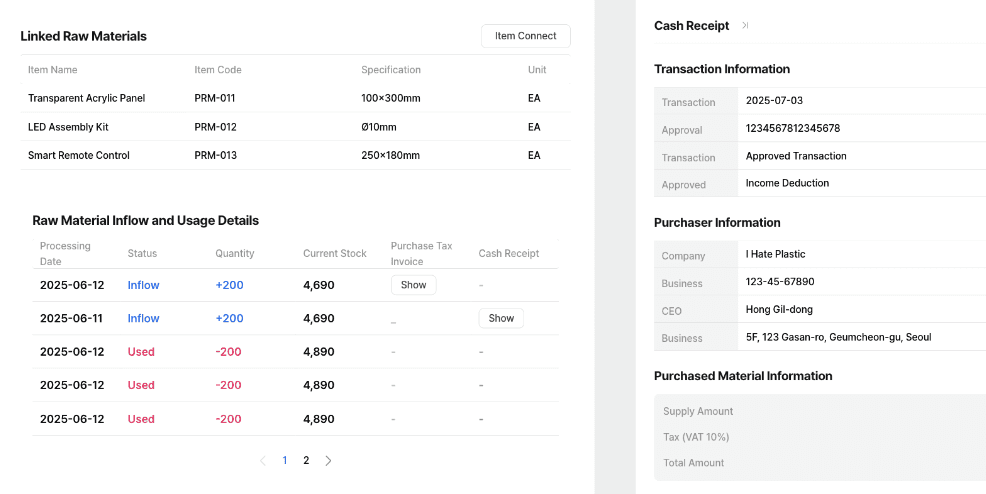Select the Smart Remote Control item
The height and width of the screenshot is (494, 986).
tap(79, 155)
